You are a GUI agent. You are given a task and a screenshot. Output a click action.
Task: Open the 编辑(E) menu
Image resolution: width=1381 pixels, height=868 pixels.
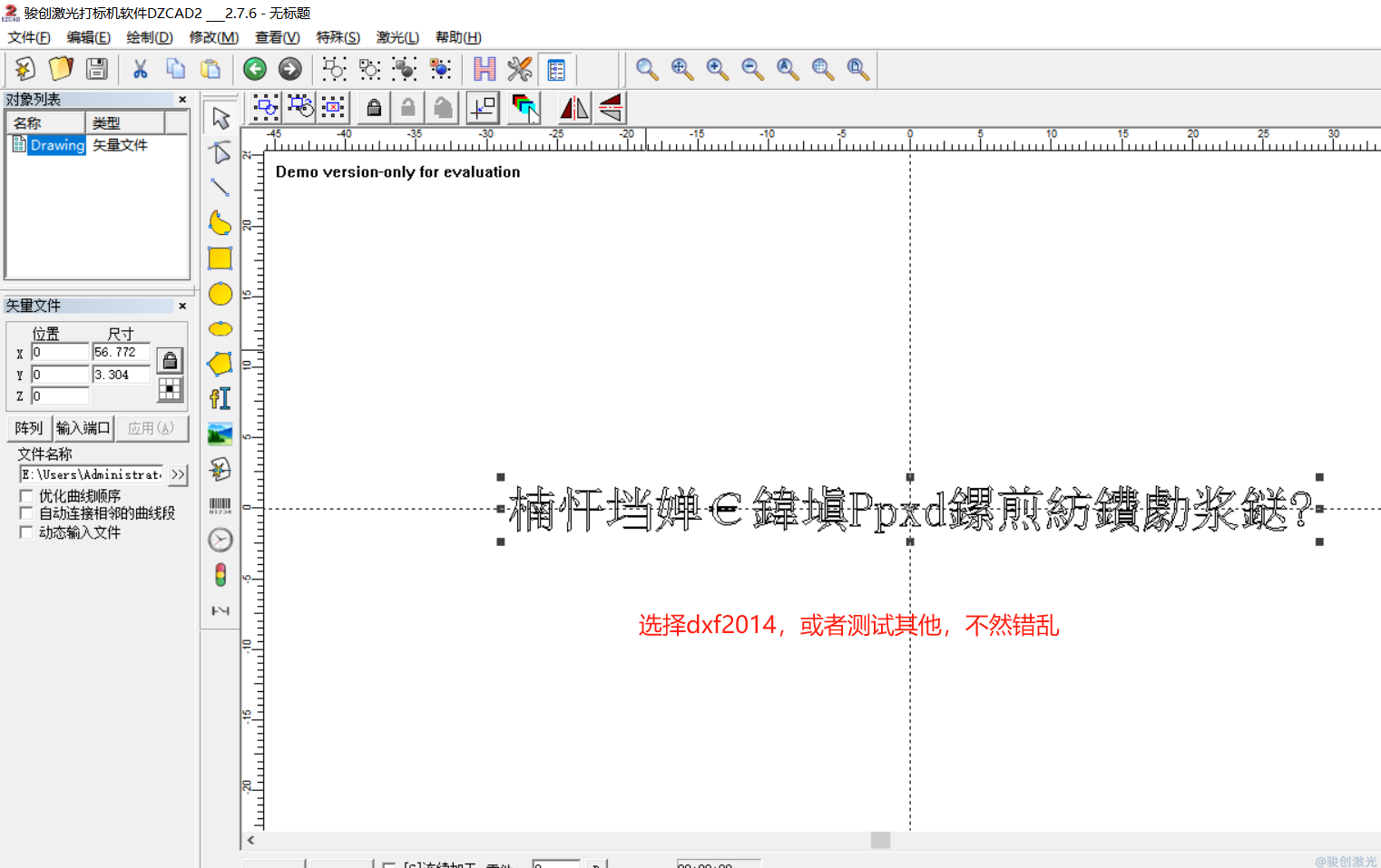tap(88, 37)
